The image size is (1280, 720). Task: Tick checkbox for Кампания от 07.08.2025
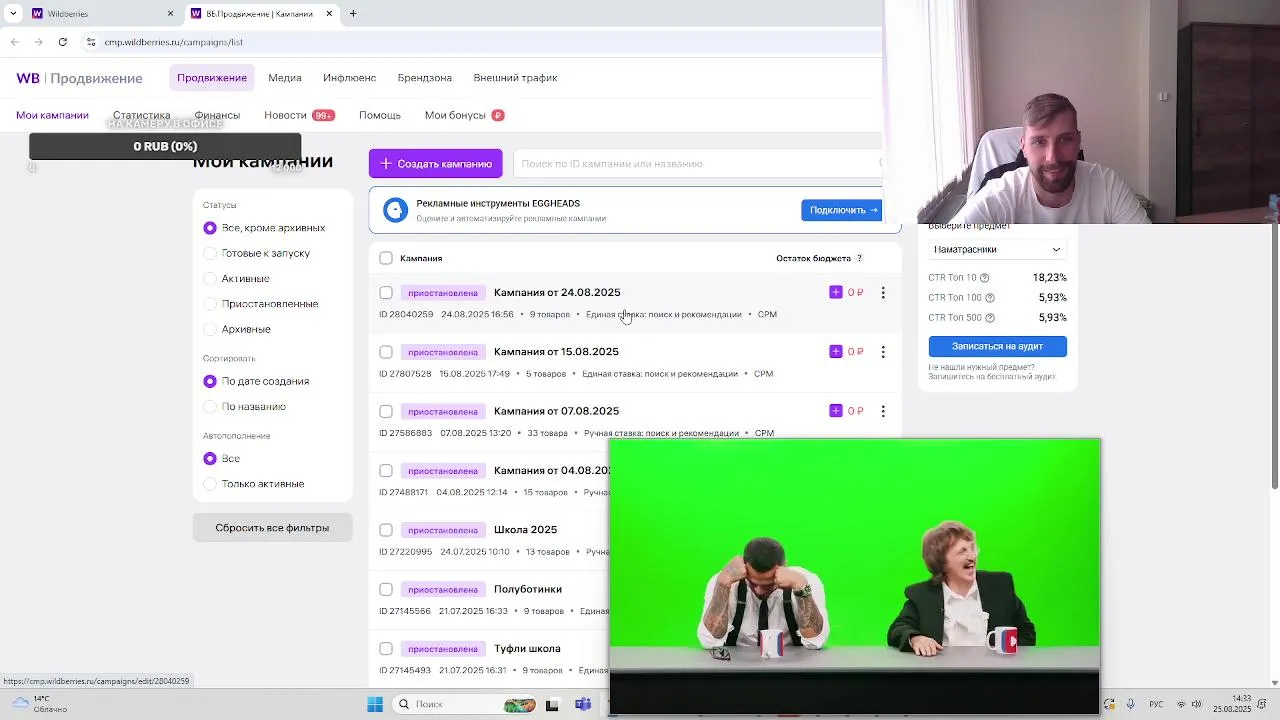click(x=386, y=411)
